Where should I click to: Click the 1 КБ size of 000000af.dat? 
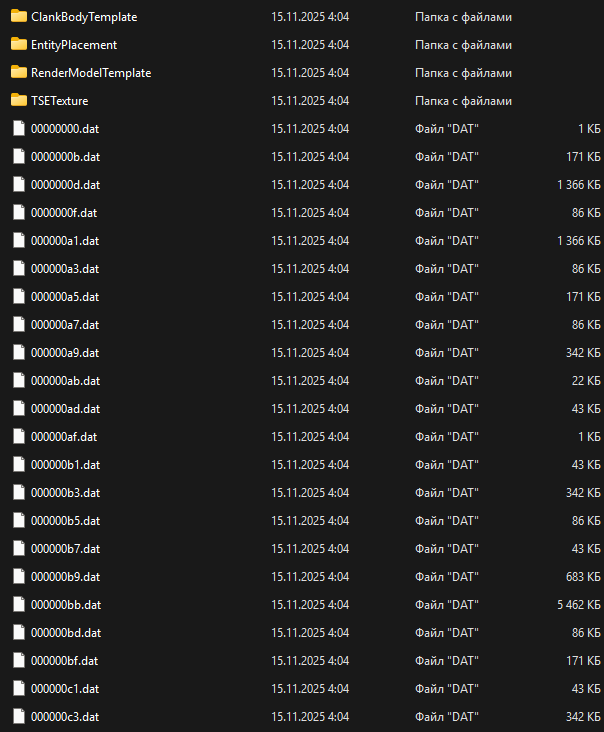pos(589,437)
